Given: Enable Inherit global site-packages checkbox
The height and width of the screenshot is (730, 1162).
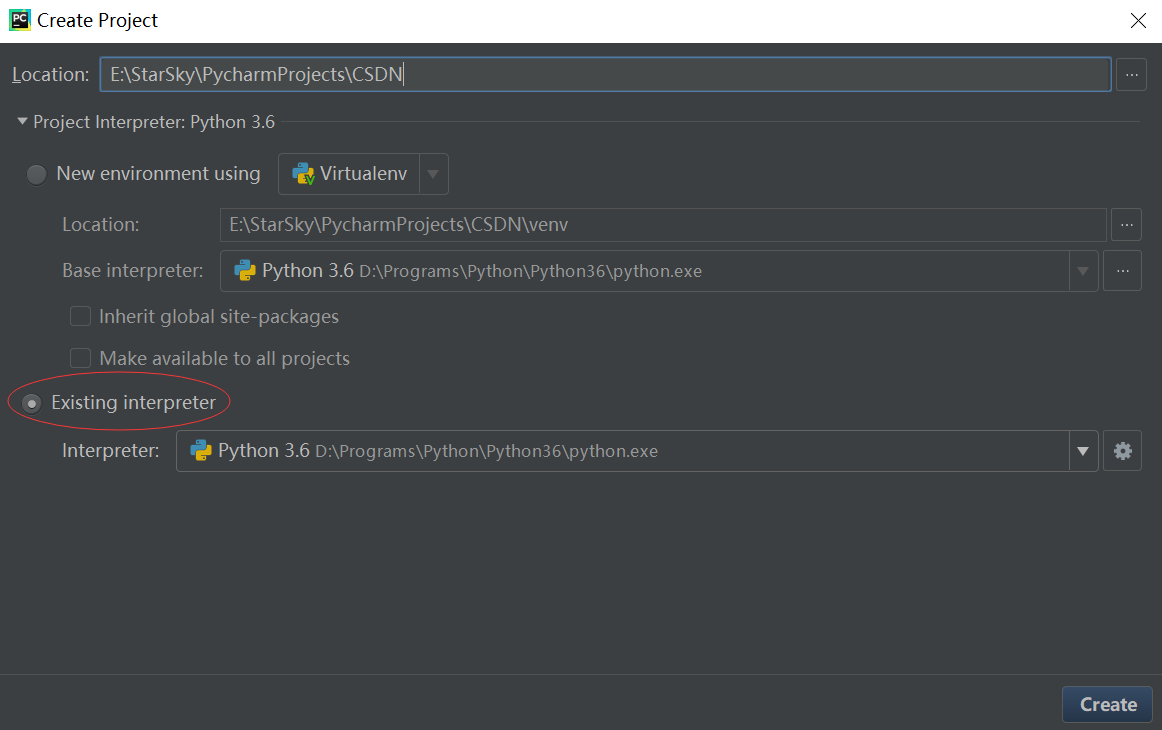Looking at the screenshot, I should (80, 316).
